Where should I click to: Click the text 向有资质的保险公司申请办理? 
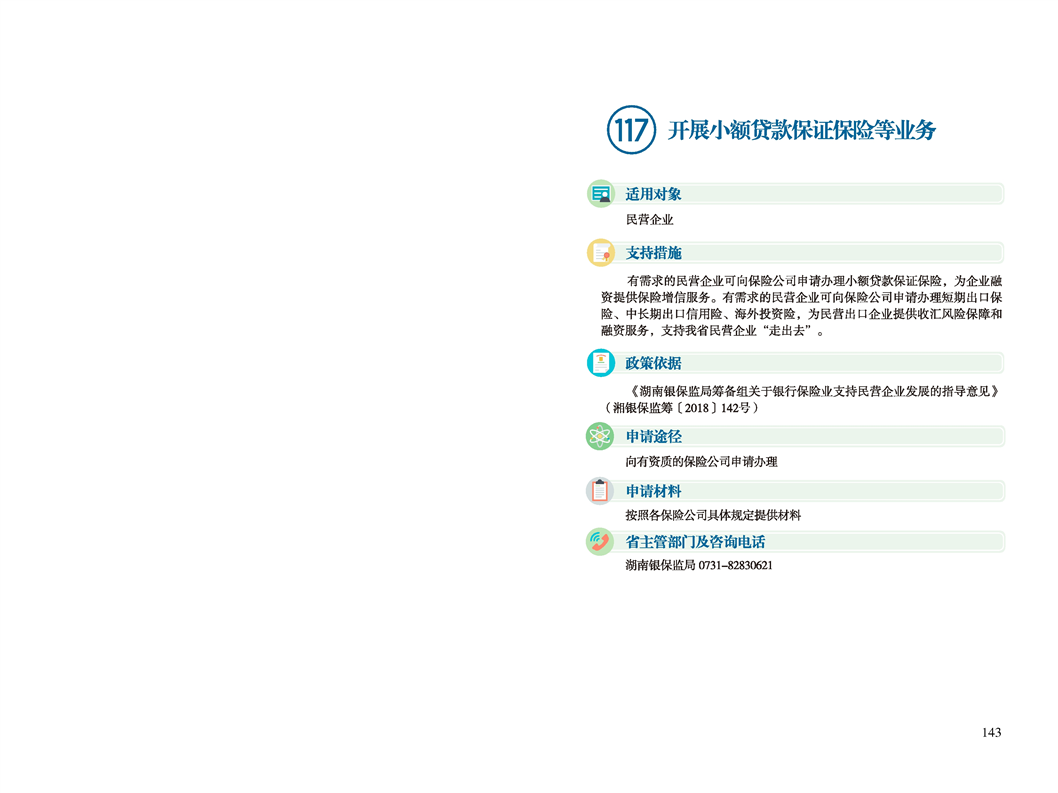(701, 462)
